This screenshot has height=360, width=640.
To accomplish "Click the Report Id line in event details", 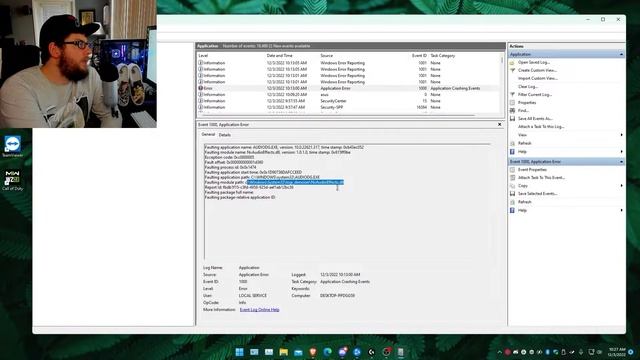I will point(249,187).
